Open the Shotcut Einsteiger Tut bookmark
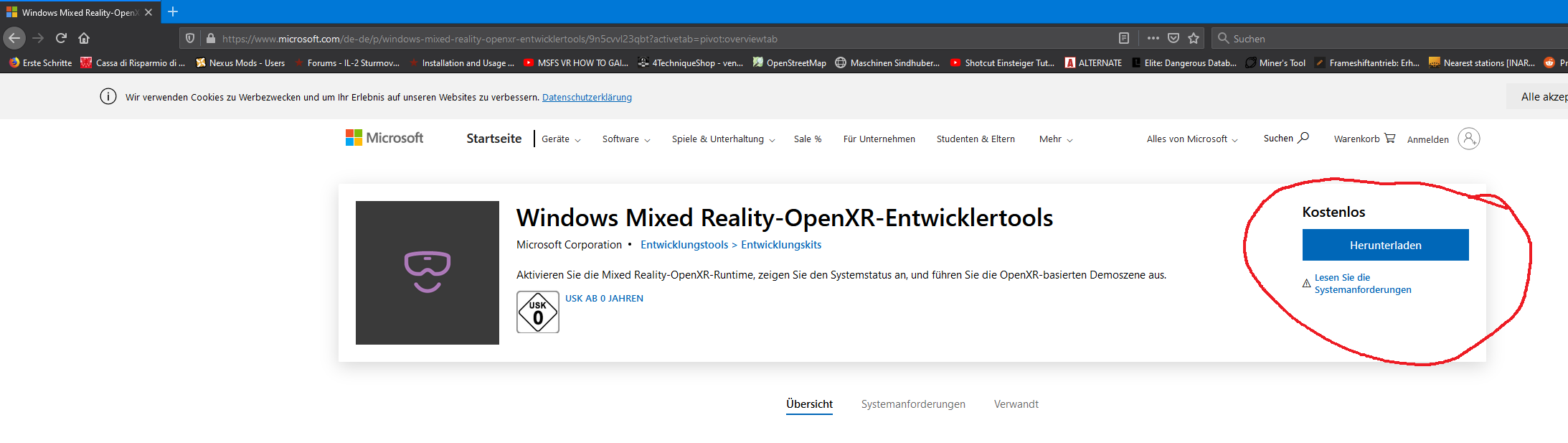Image resolution: width=1568 pixels, height=443 pixels. [x=1003, y=63]
